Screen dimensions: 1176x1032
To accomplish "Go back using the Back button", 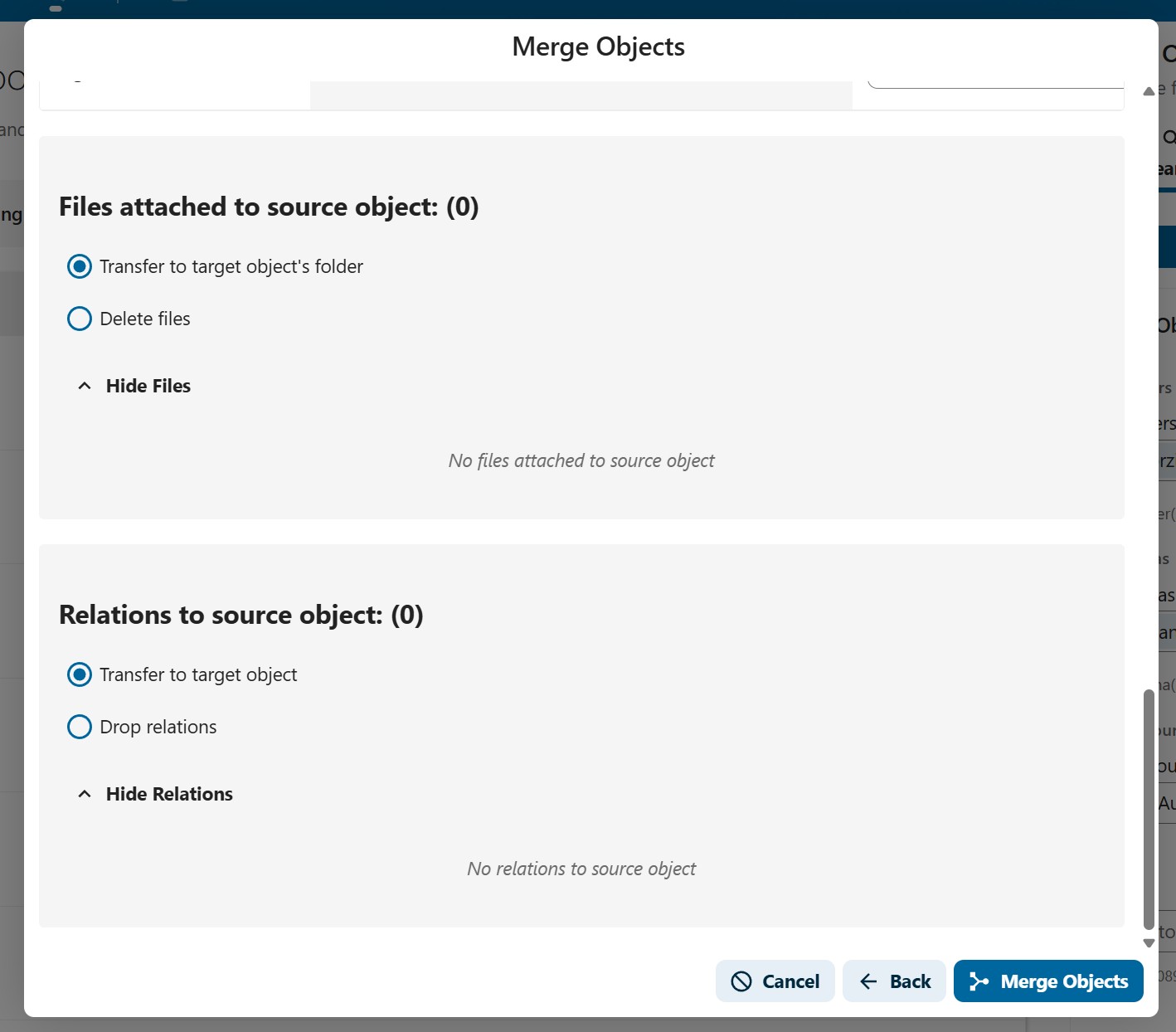I will point(894,982).
